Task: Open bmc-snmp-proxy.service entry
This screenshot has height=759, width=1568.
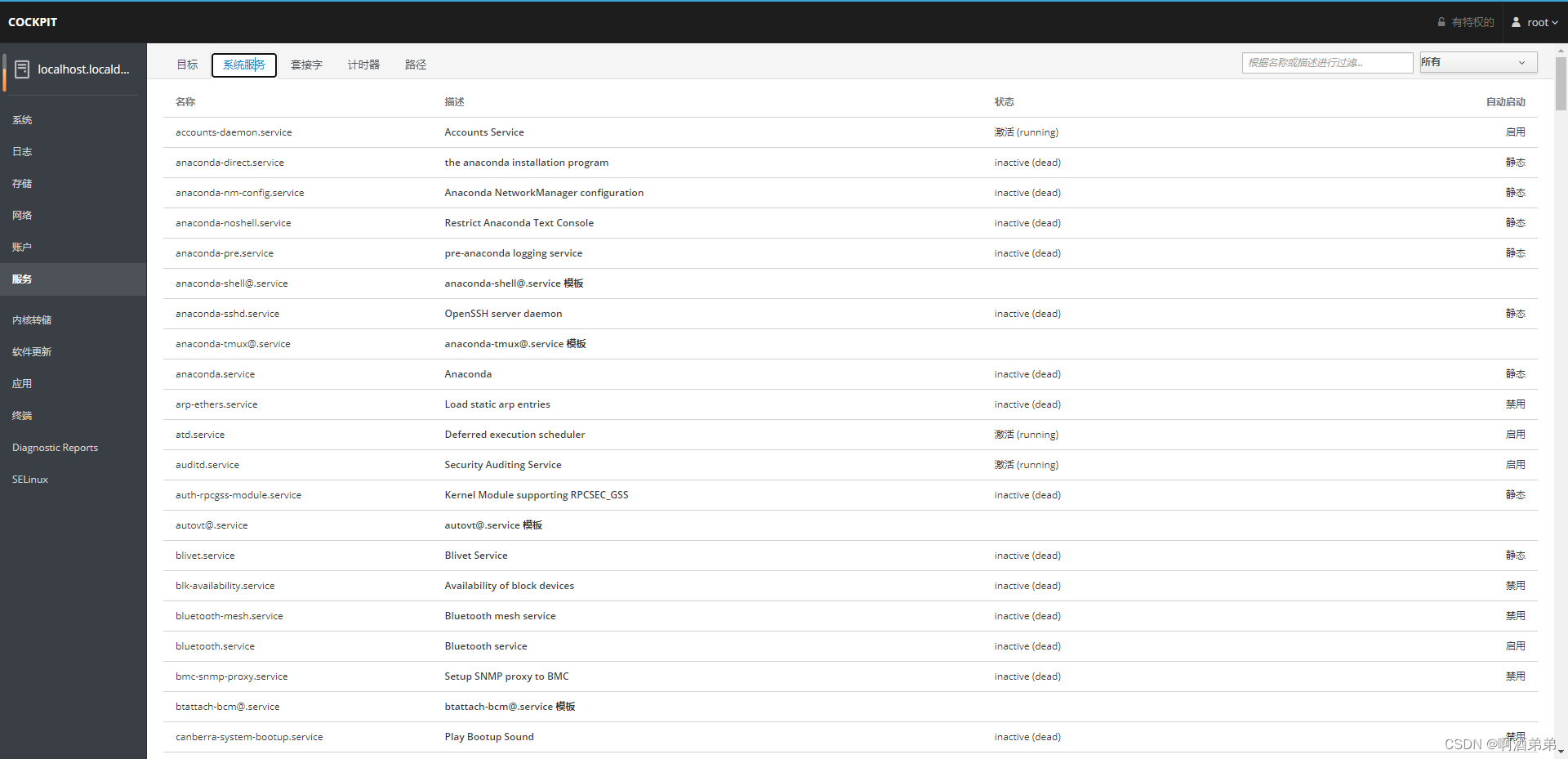Action: point(850,676)
